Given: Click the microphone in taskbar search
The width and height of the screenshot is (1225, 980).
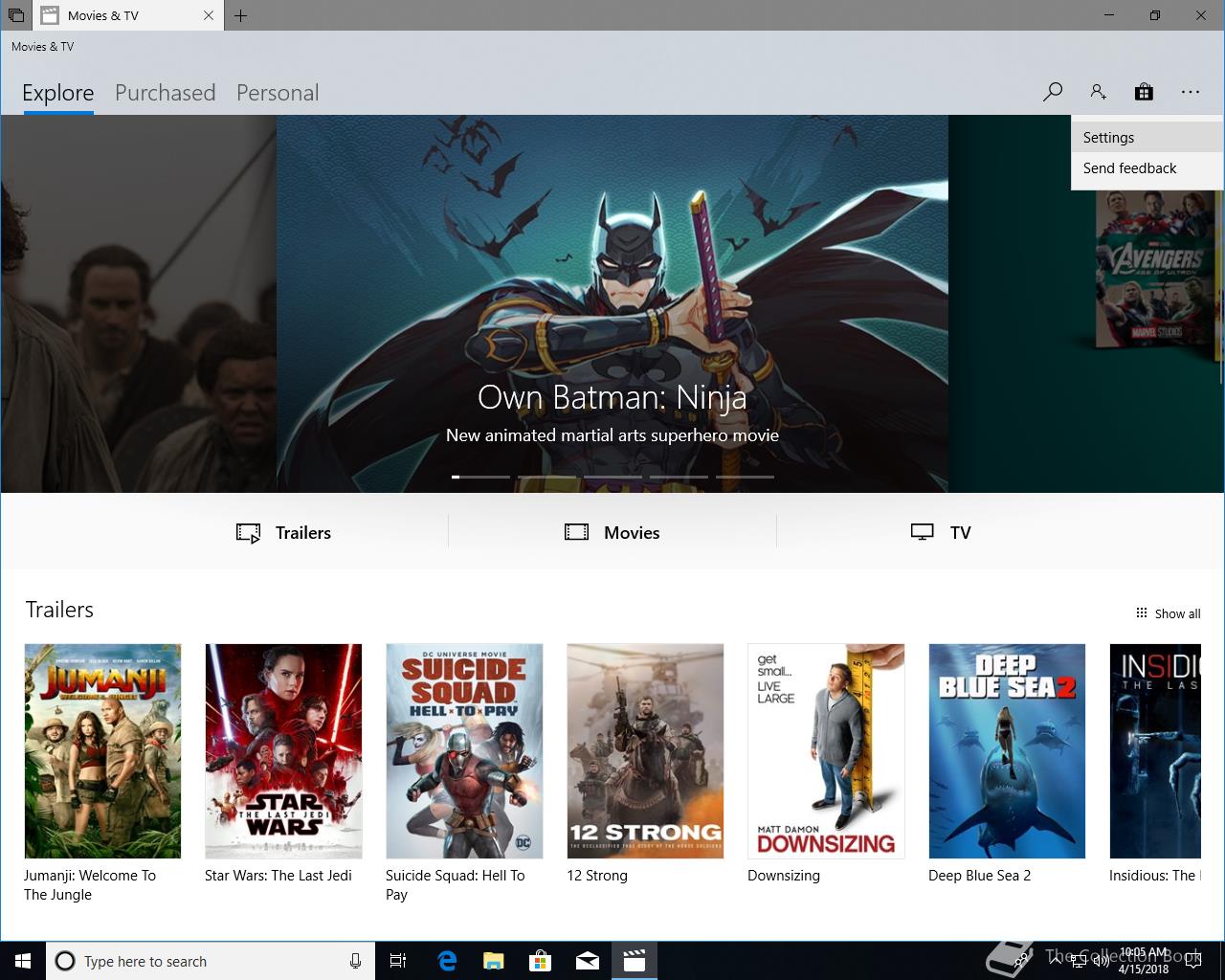Looking at the screenshot, I should 355,961.
